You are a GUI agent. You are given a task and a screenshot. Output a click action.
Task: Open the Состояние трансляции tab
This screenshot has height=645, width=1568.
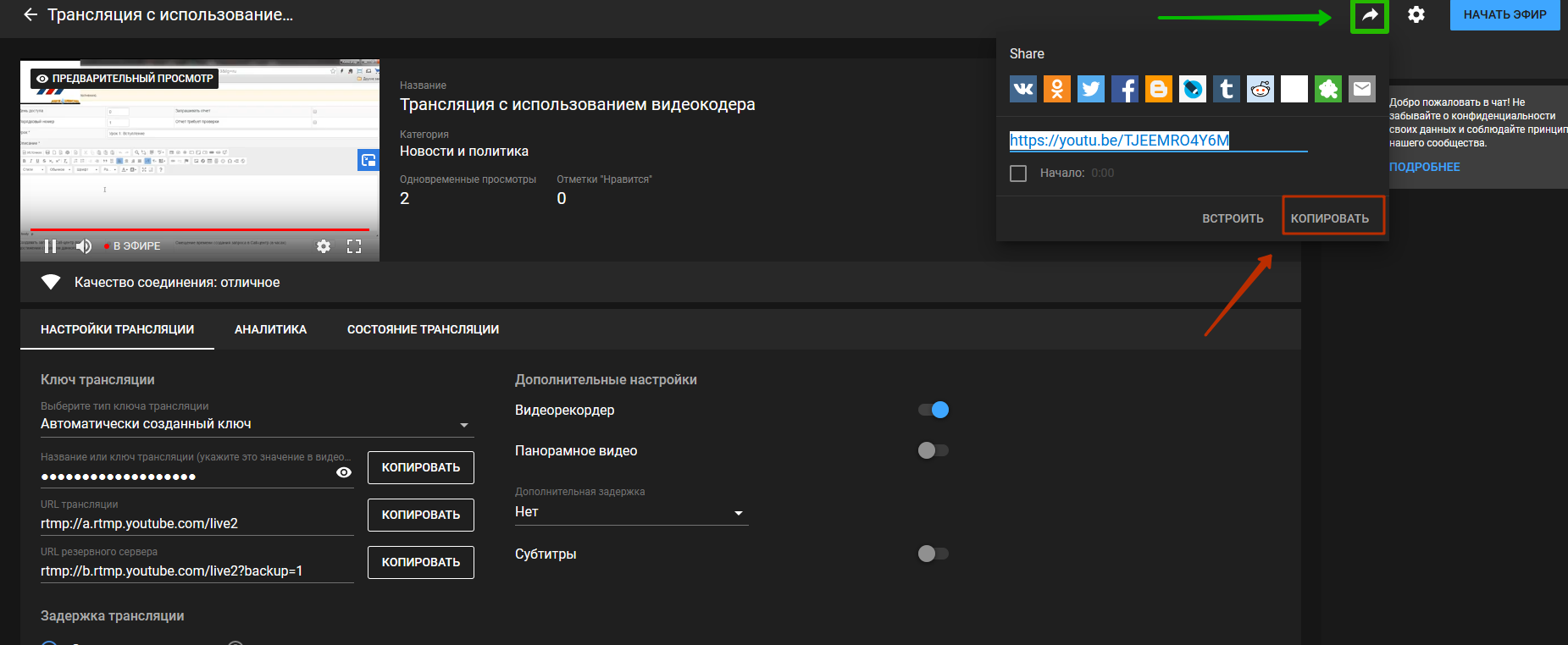423,329
